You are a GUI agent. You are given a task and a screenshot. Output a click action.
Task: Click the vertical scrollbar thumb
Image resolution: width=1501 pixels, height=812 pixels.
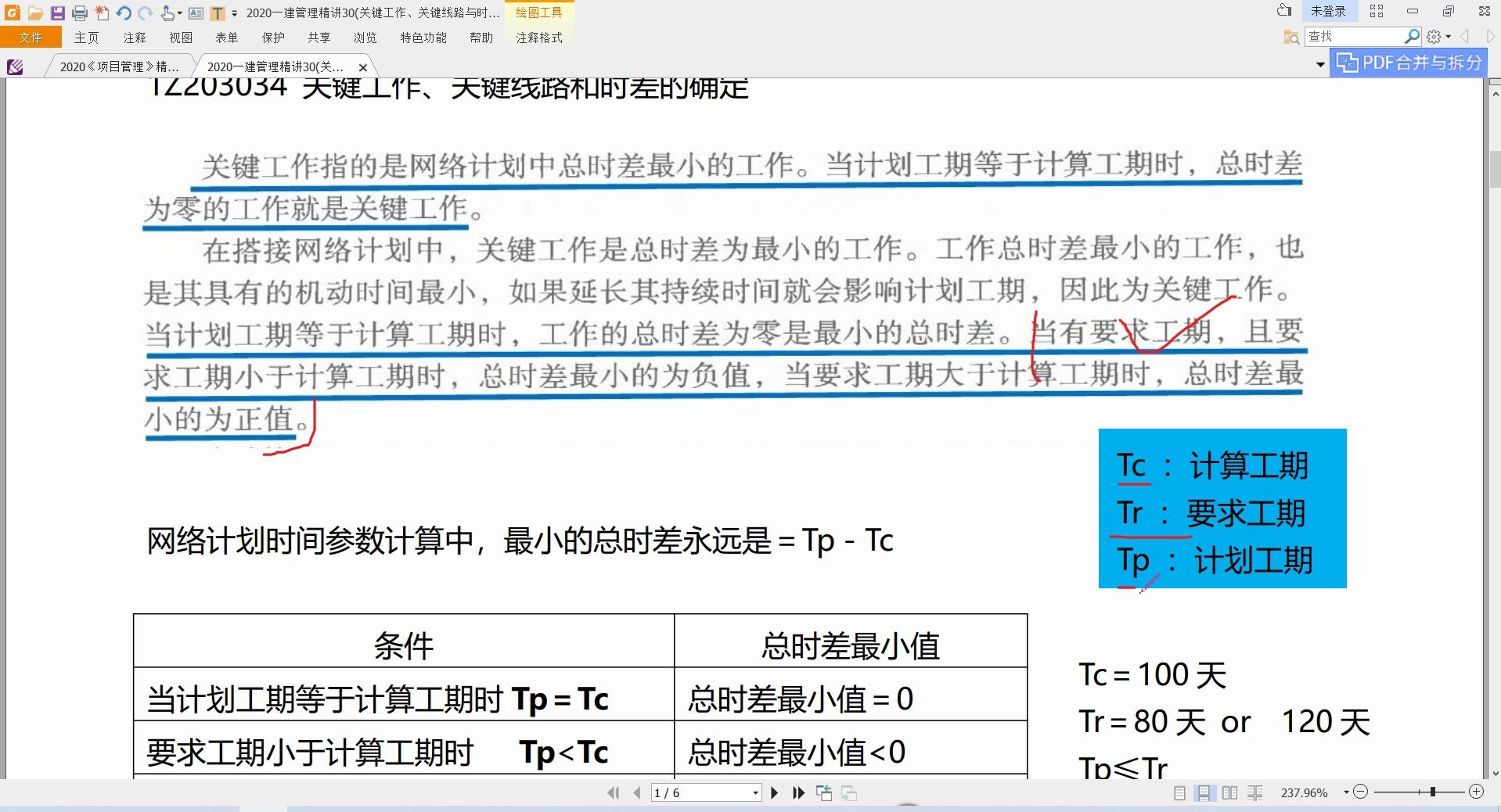point(1494,168)
